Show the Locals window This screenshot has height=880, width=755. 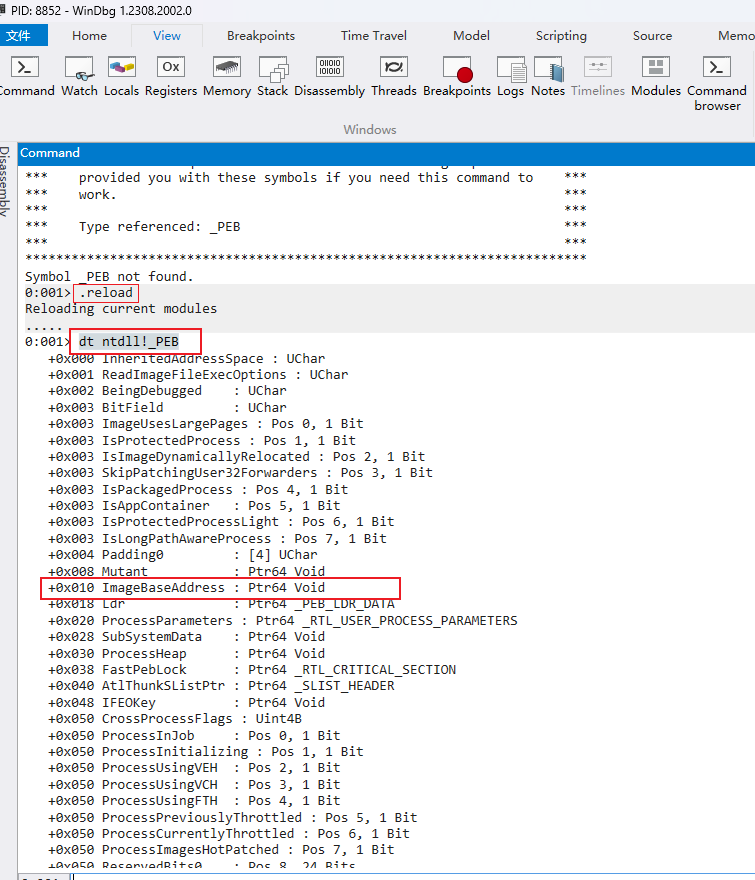pyautogui.click(x=121, y=76)
